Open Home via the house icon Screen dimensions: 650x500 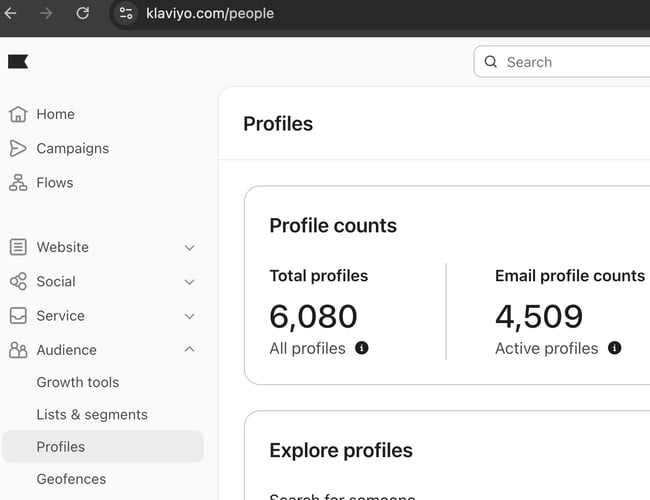(18, 114)
